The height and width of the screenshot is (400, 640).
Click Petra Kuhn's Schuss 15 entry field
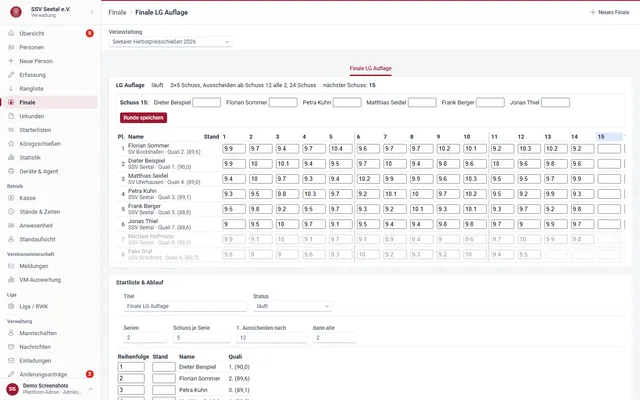click(x=347, y=102)
